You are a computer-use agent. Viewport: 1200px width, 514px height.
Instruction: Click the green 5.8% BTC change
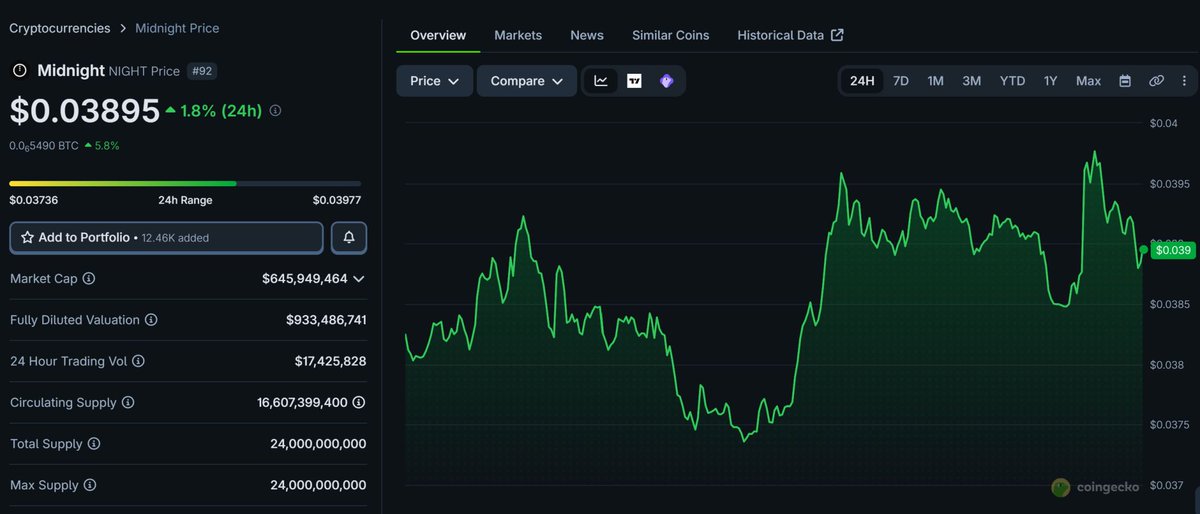102,146
